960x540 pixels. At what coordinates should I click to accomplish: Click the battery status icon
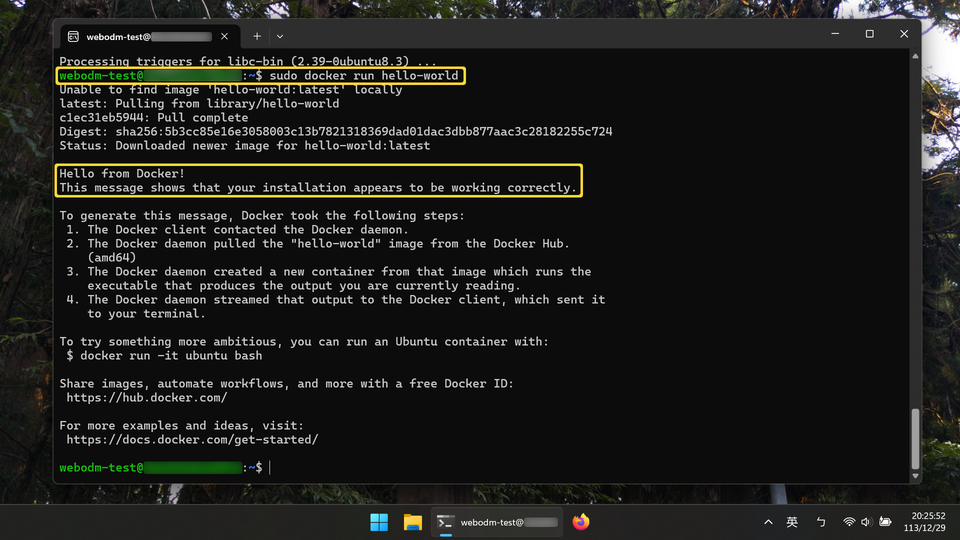coord(885,522)
